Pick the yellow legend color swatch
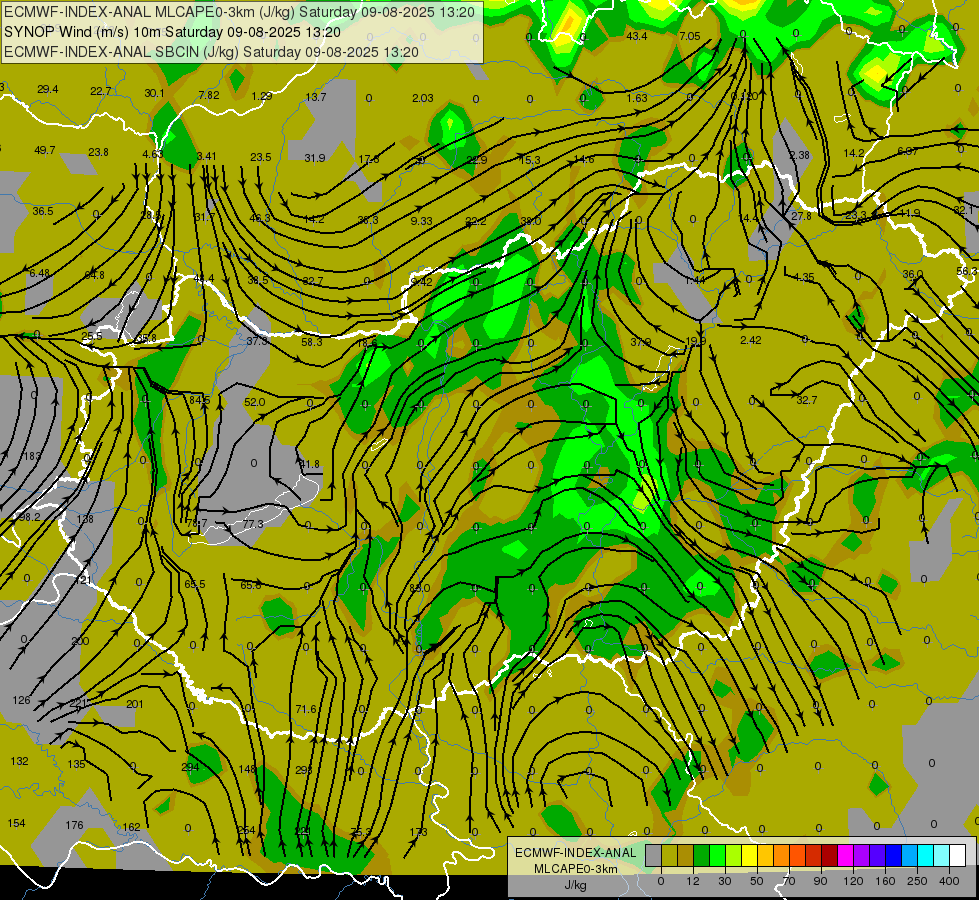979x900 pixels. (750, 855)
